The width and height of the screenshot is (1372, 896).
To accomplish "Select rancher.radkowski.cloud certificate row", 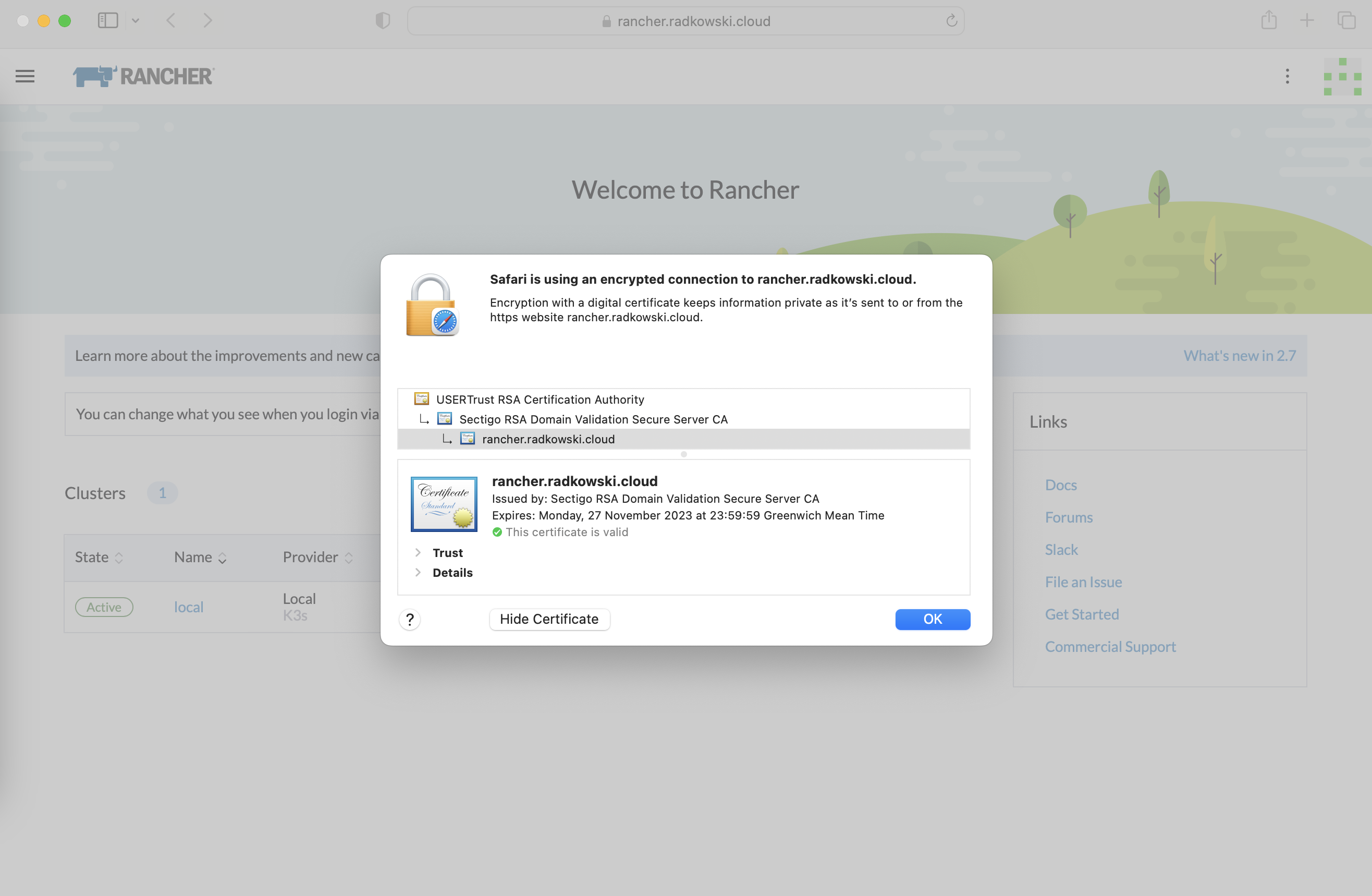I will (684, 439).
